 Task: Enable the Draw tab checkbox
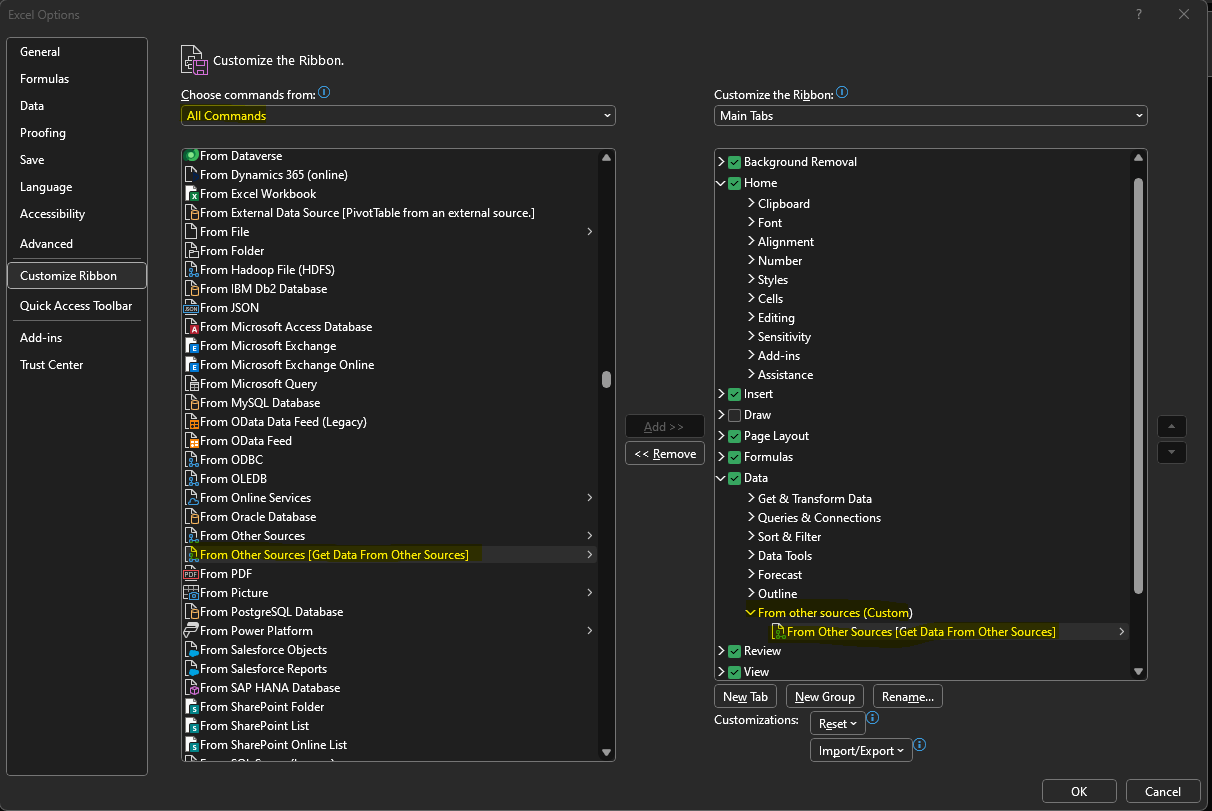pos(735,415)
